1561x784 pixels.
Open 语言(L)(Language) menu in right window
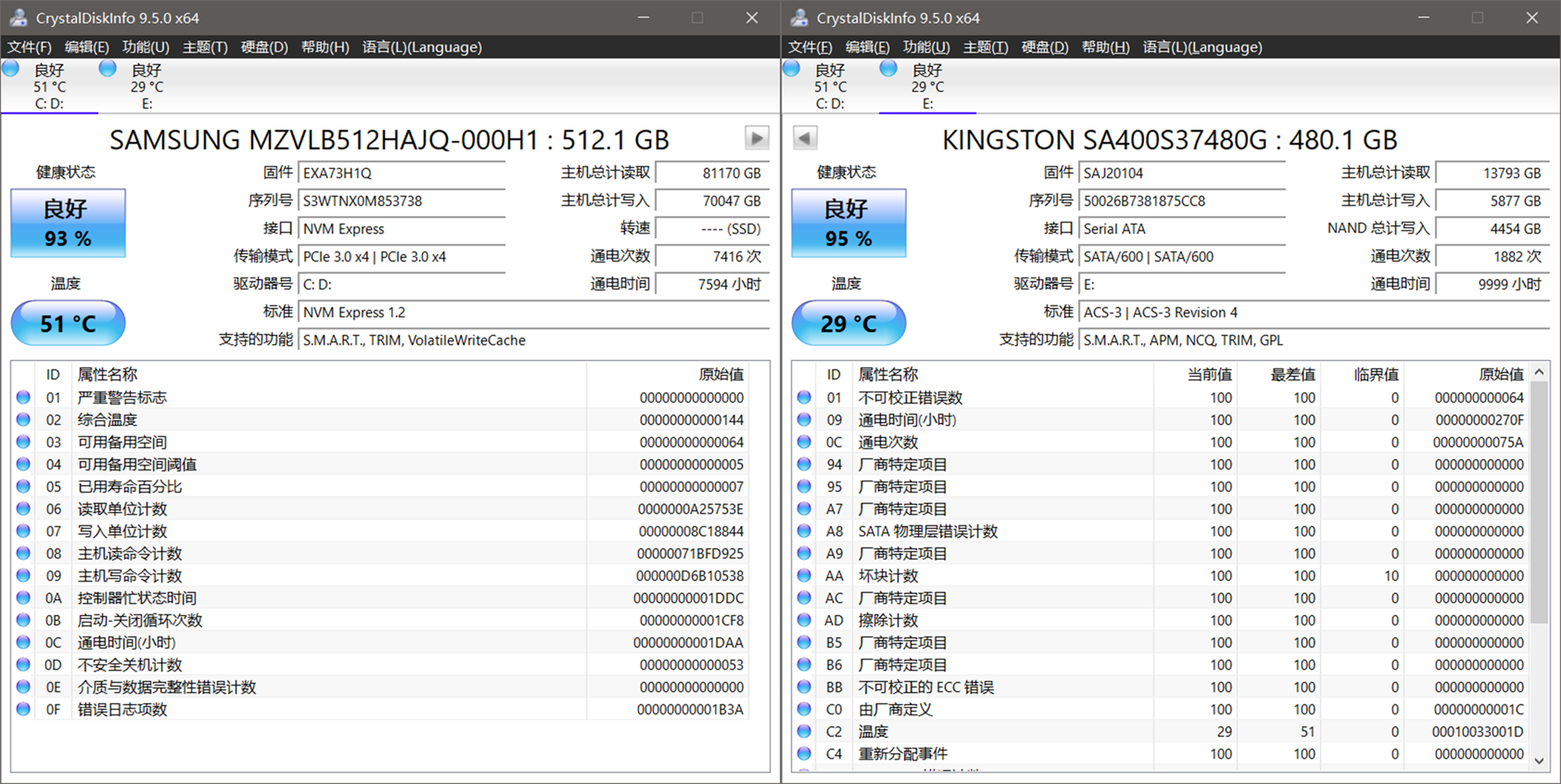(x=1203, y=47)
